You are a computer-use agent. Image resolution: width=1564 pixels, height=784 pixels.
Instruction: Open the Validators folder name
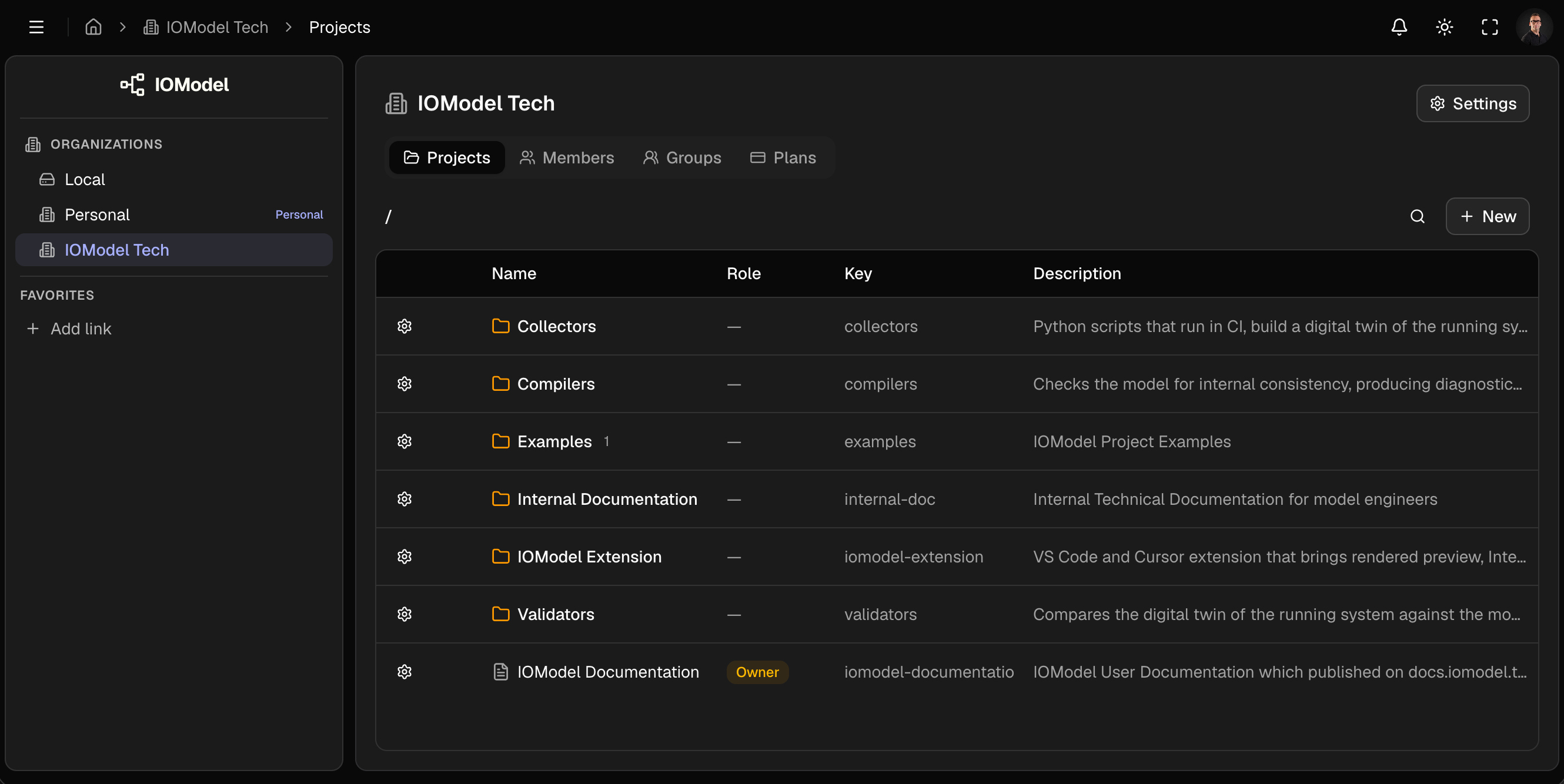pos(556,615)
